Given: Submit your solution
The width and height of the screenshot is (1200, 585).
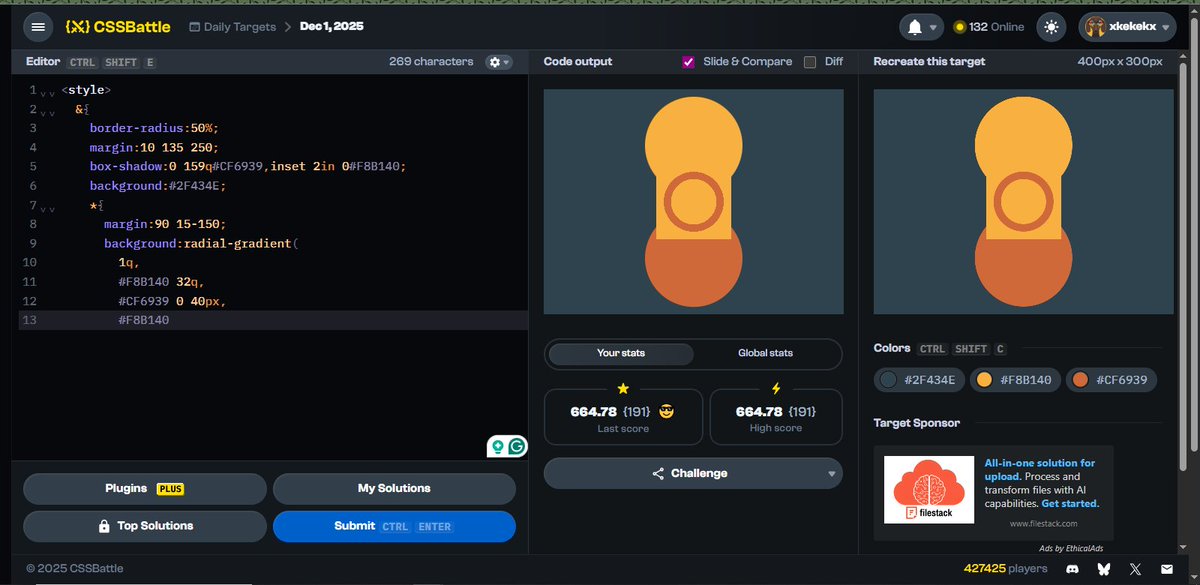Looking at the screenshot, I should 394,526.
